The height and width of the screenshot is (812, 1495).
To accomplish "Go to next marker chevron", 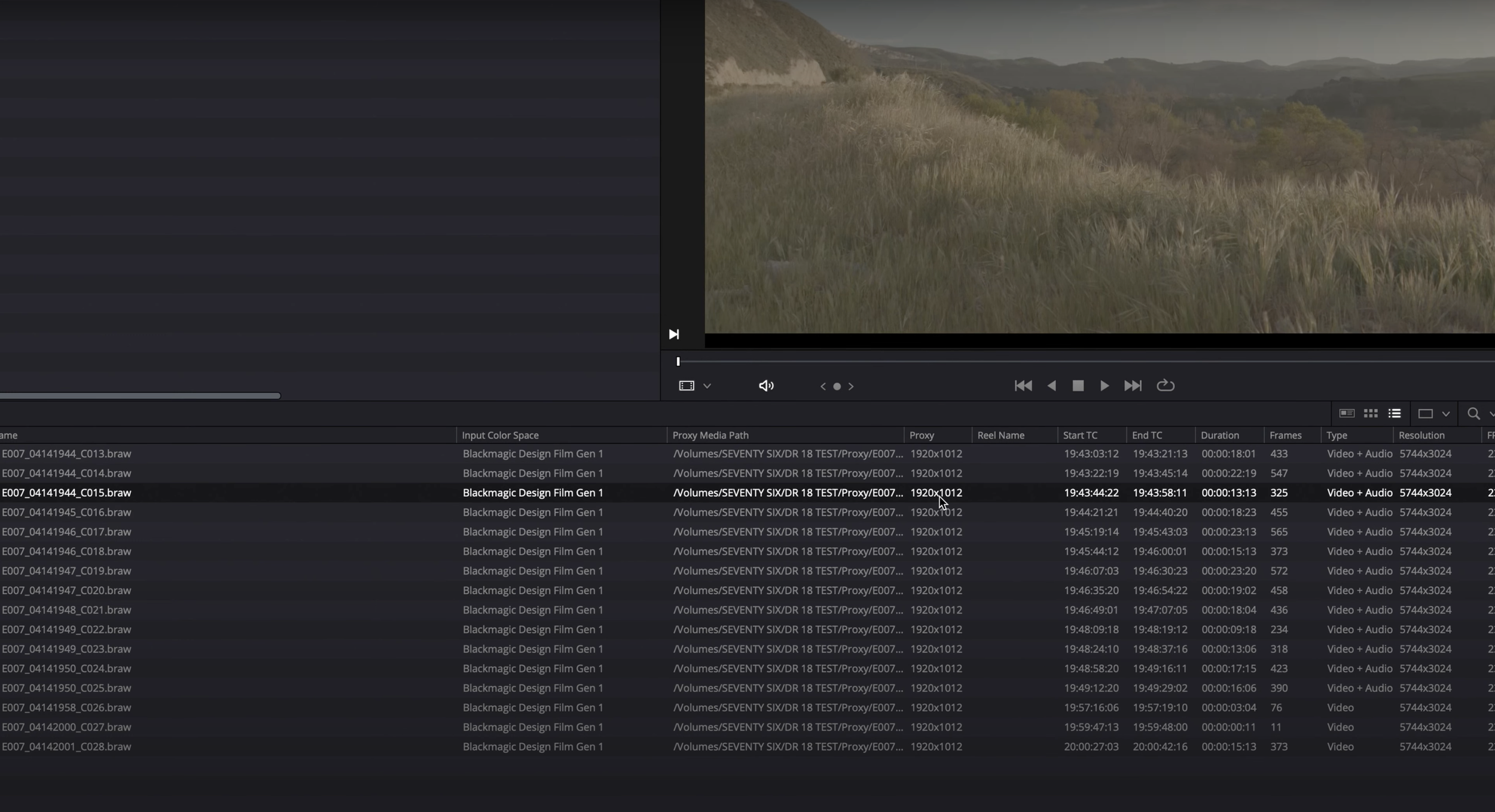I will pyautogui.click(x=850, y=386).
